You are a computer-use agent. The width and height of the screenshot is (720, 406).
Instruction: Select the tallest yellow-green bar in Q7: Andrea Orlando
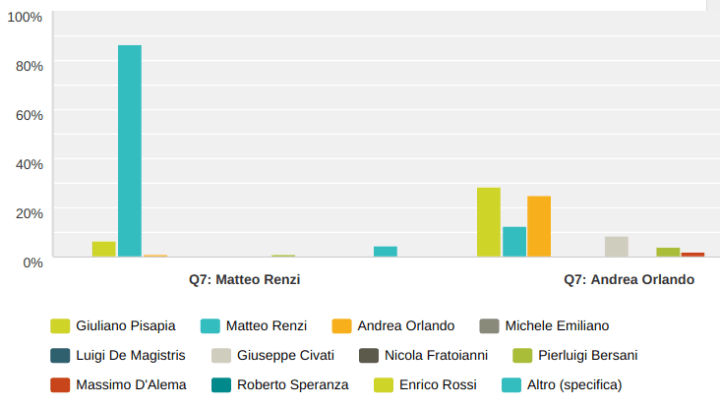[x=488, y=222]
